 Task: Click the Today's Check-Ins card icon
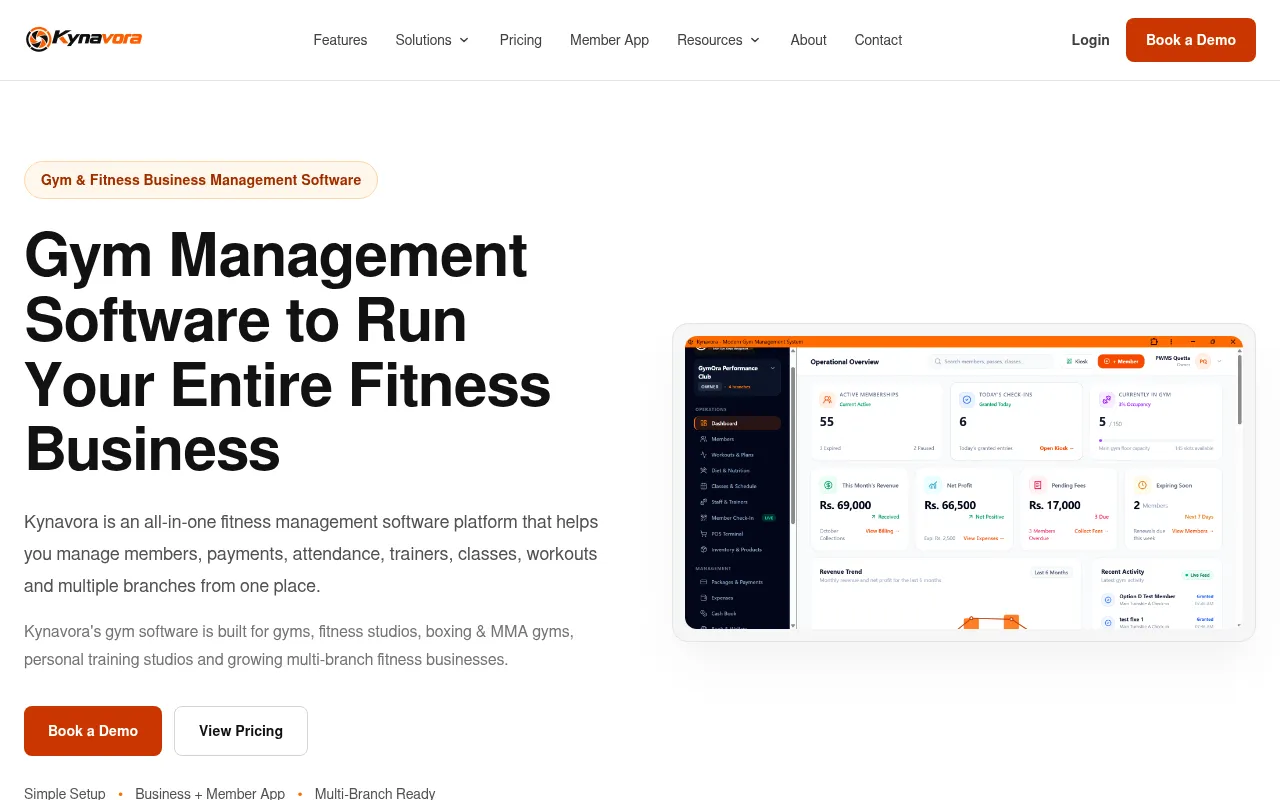coord(967,399)
